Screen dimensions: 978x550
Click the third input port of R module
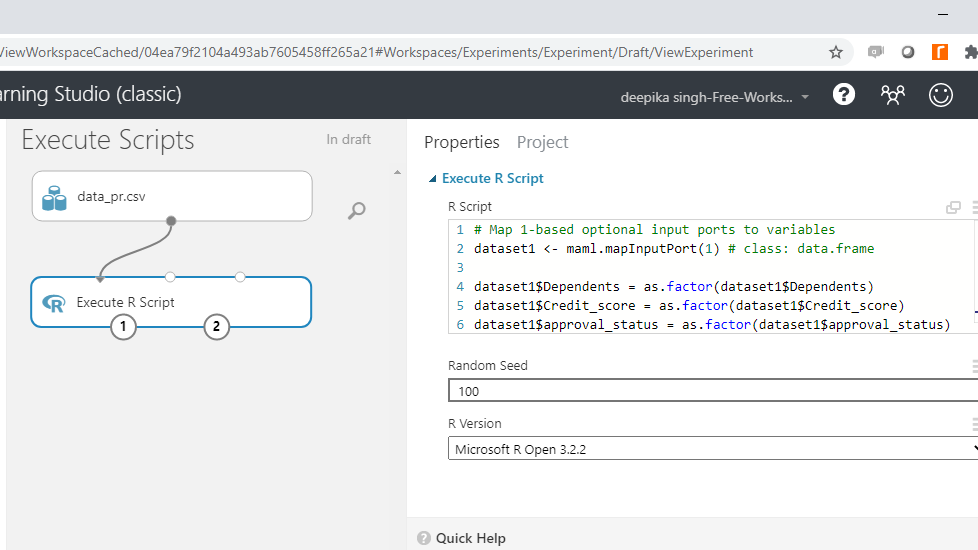point(240,277)
